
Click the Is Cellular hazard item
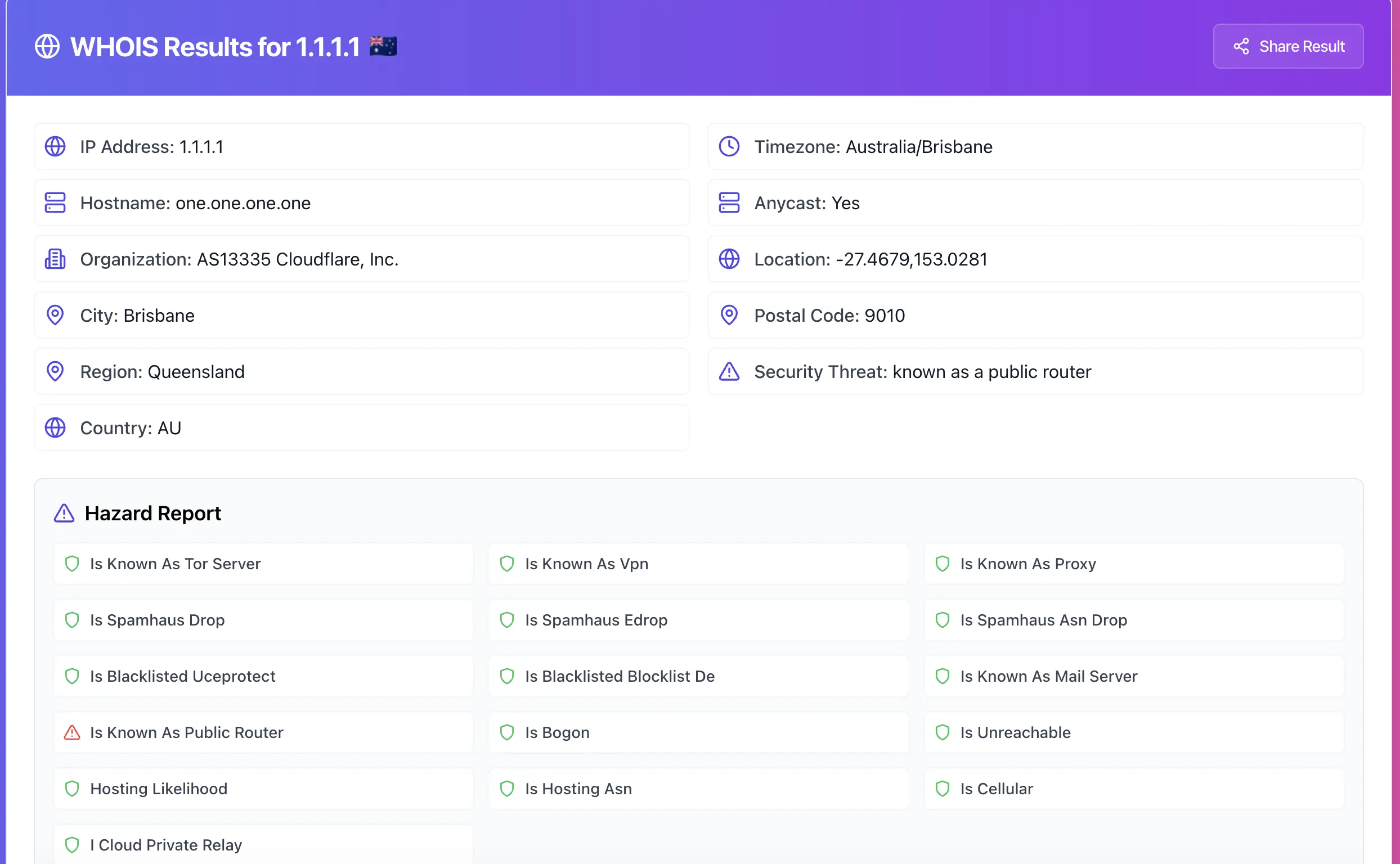(1133, 789)
